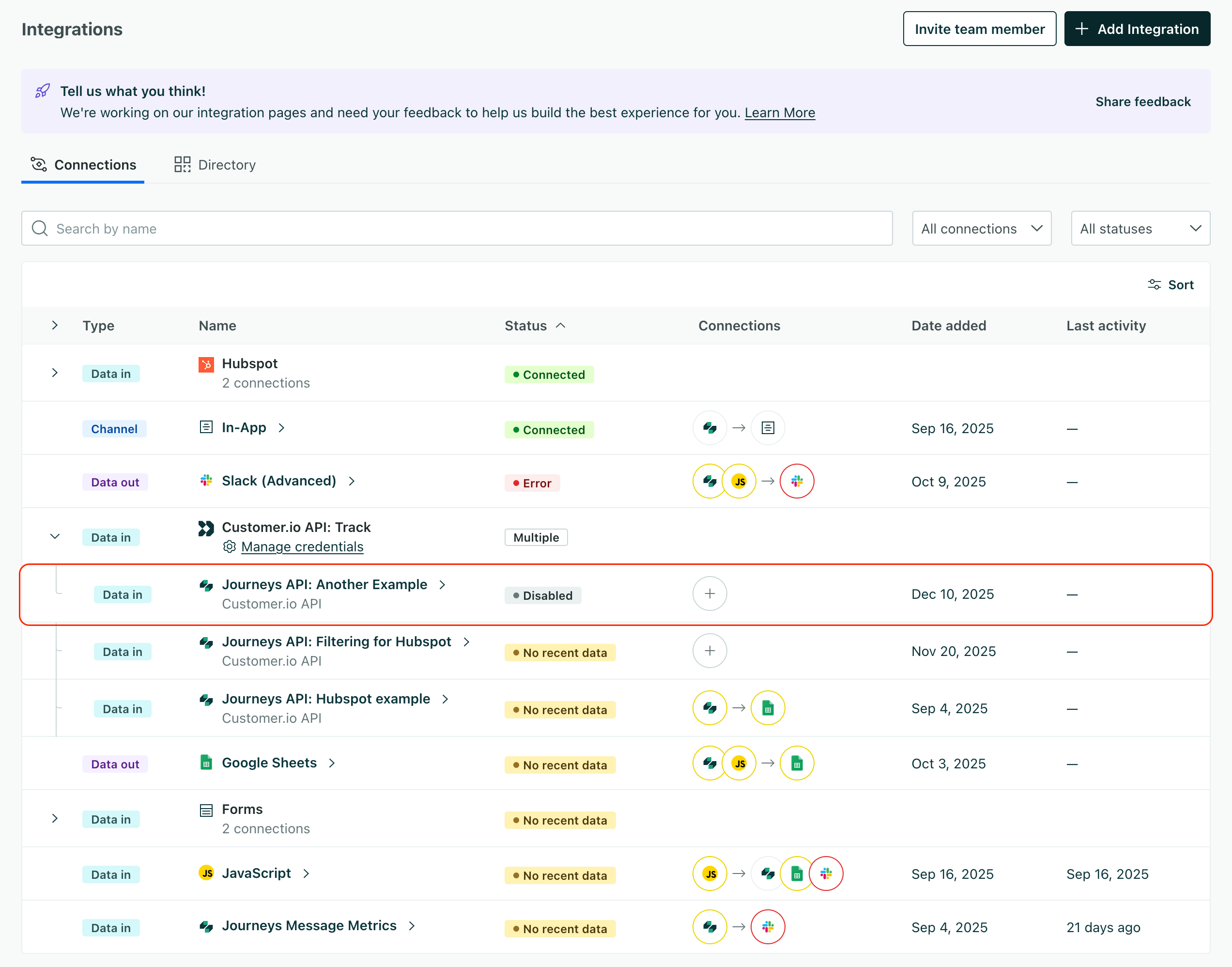This screenshot has height=967, width=1232.
Task: Click the rocket icon in the feedback banner
Action: tap(42, 91)
